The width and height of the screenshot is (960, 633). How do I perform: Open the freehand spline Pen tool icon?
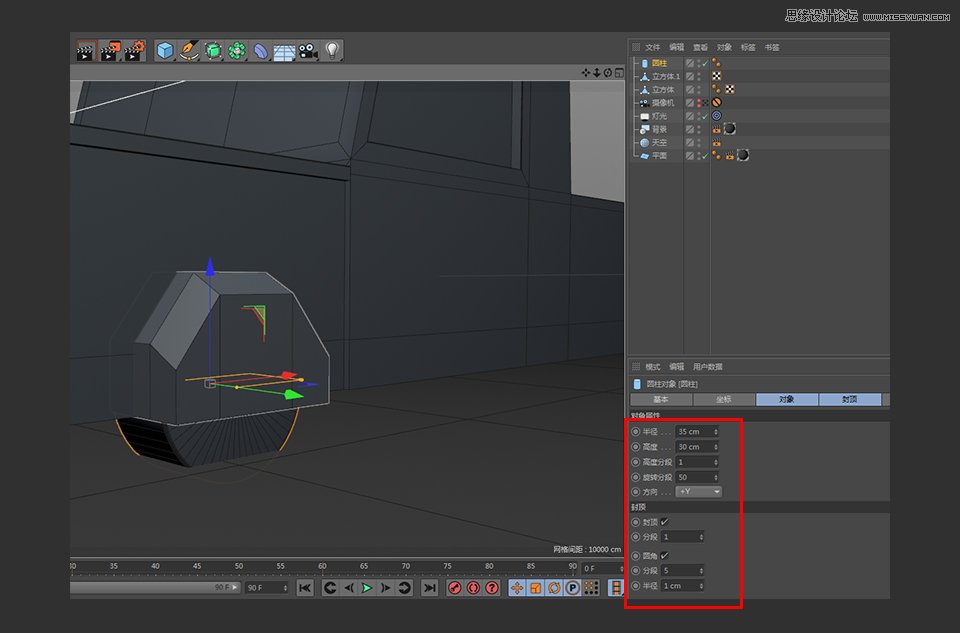(188, 50)
